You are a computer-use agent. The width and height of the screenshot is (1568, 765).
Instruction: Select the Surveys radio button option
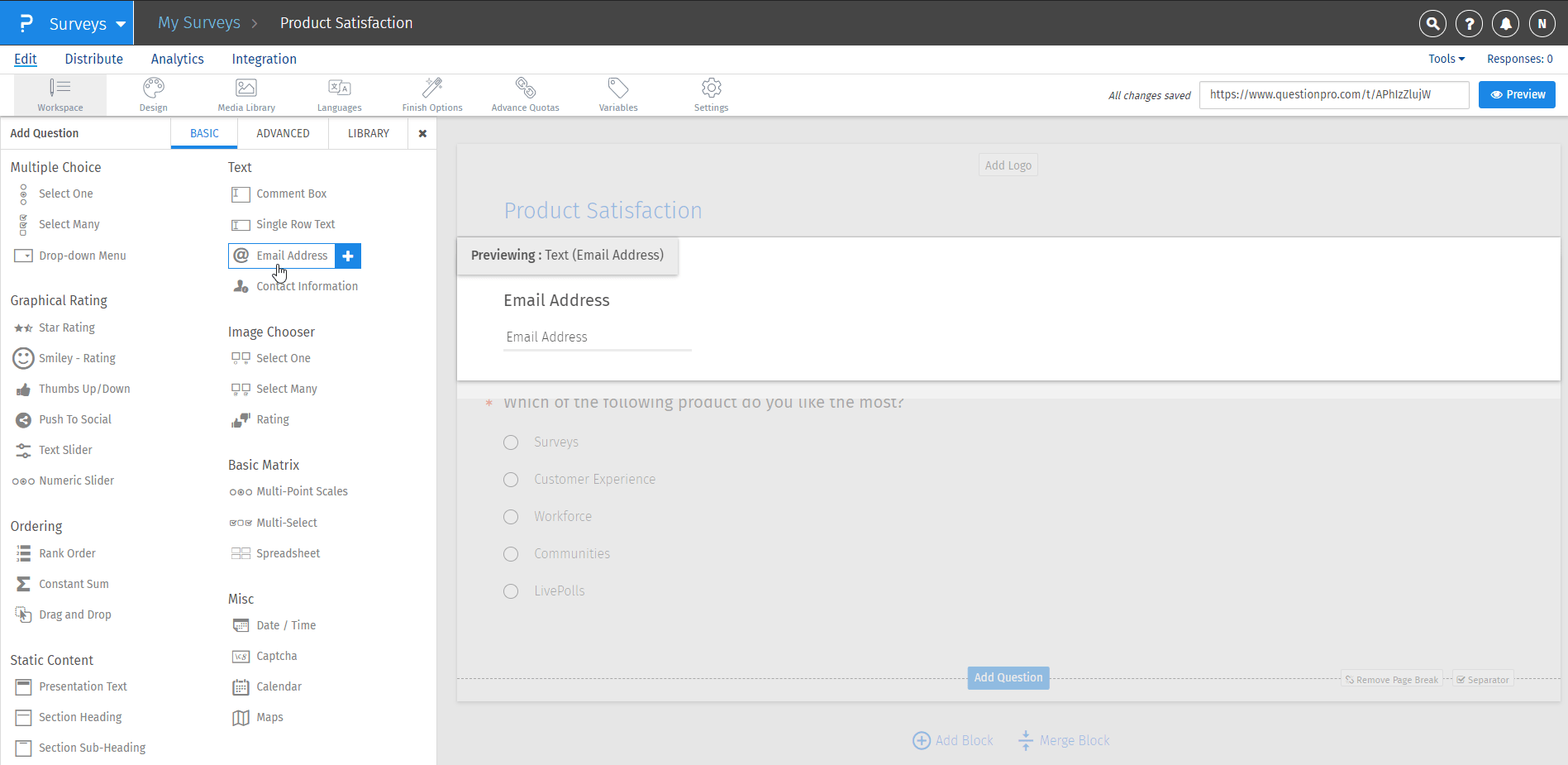[510, 442]
